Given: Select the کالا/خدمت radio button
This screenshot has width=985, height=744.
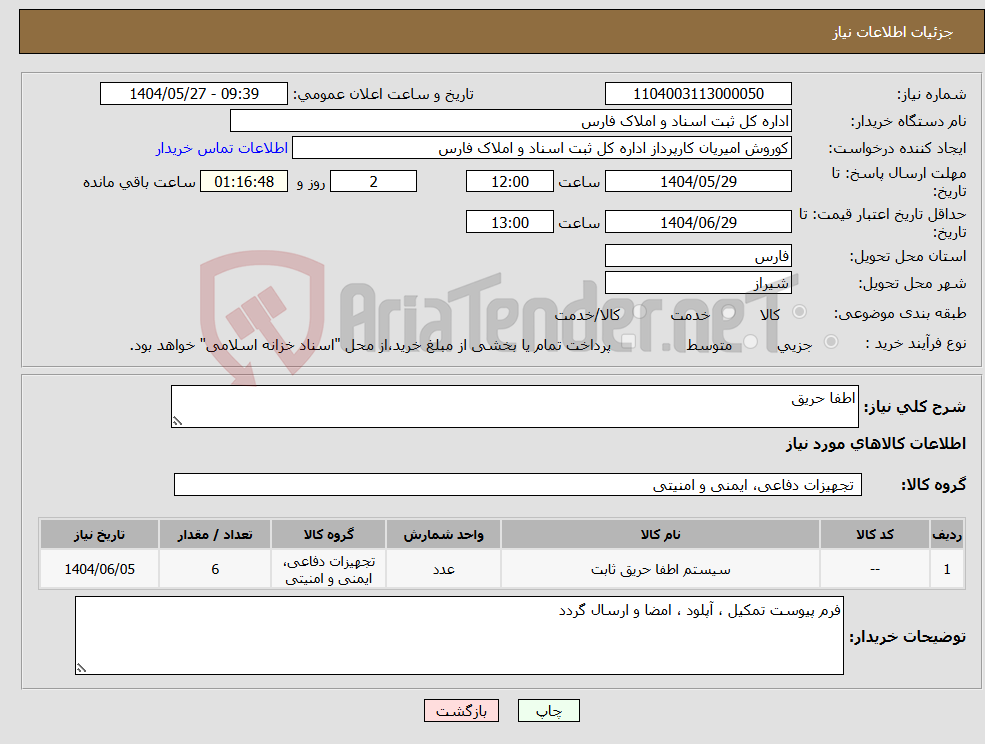Looking at the screenshot, I should pyautogui.click(x=639, y=312).
